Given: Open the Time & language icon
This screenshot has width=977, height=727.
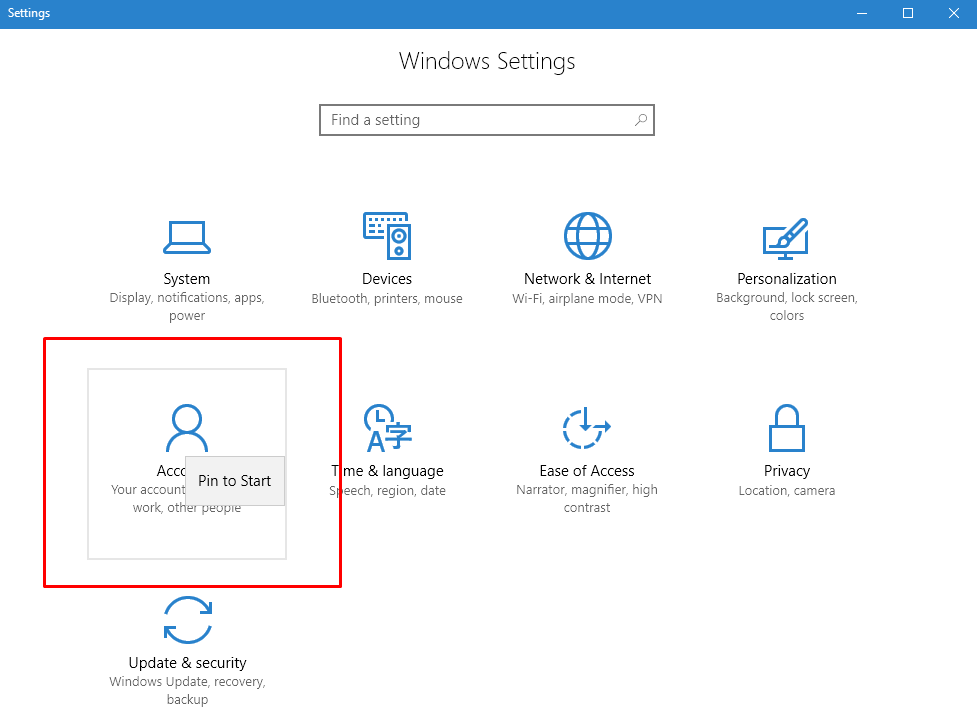Looking at the screenshot, I should click(388, 428).
